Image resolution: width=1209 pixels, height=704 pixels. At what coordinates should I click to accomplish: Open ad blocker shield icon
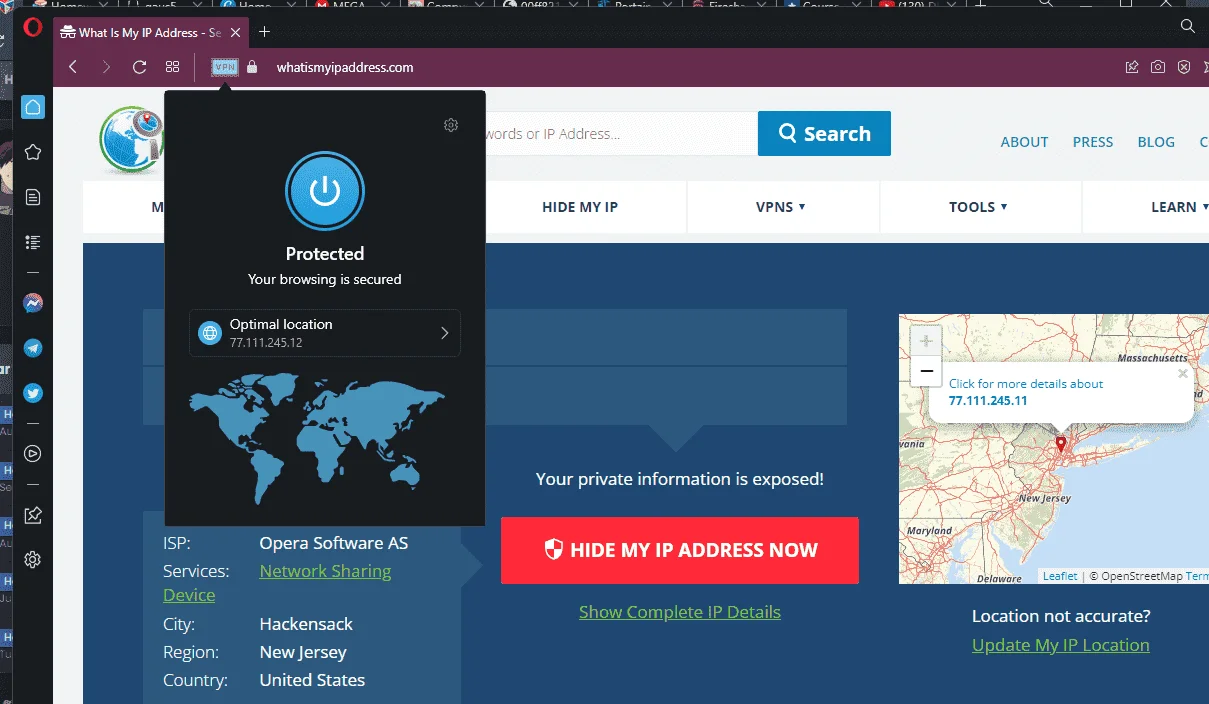tap(1184, 67)
